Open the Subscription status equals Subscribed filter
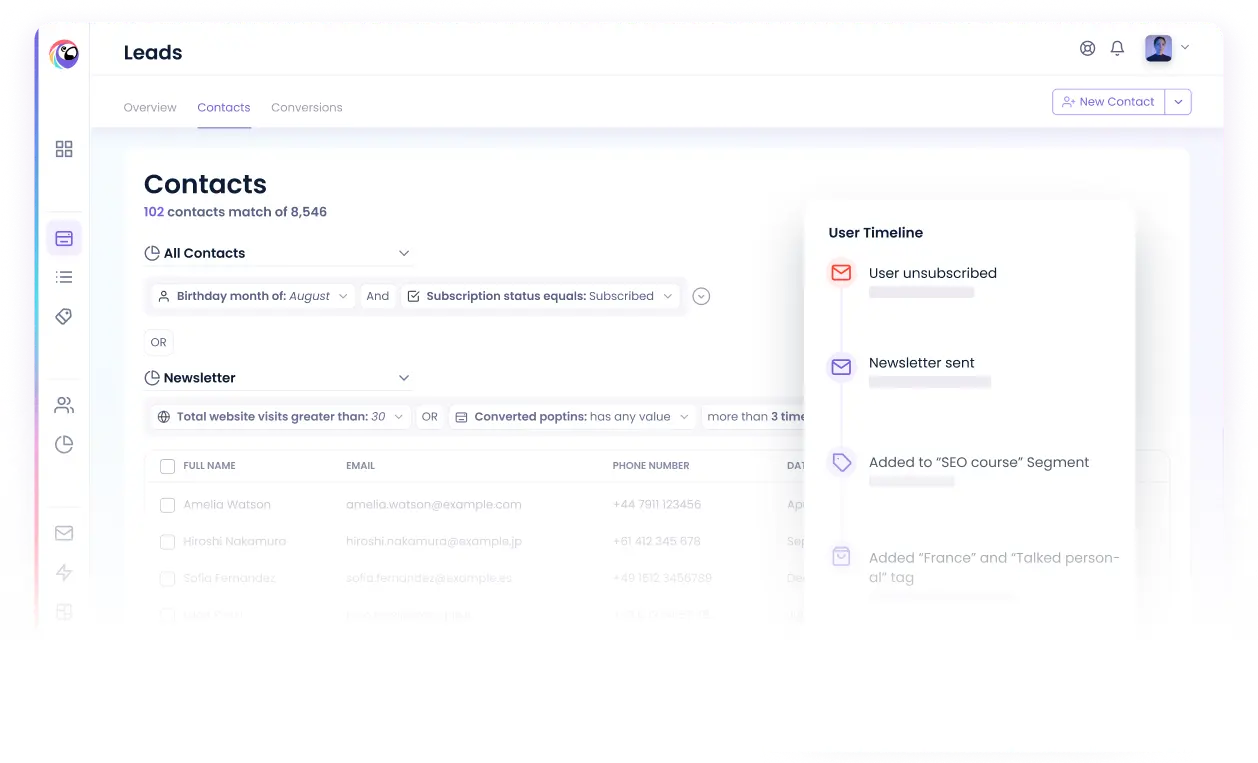This screenshot has width=1258, height=763. tap(540, 296)
